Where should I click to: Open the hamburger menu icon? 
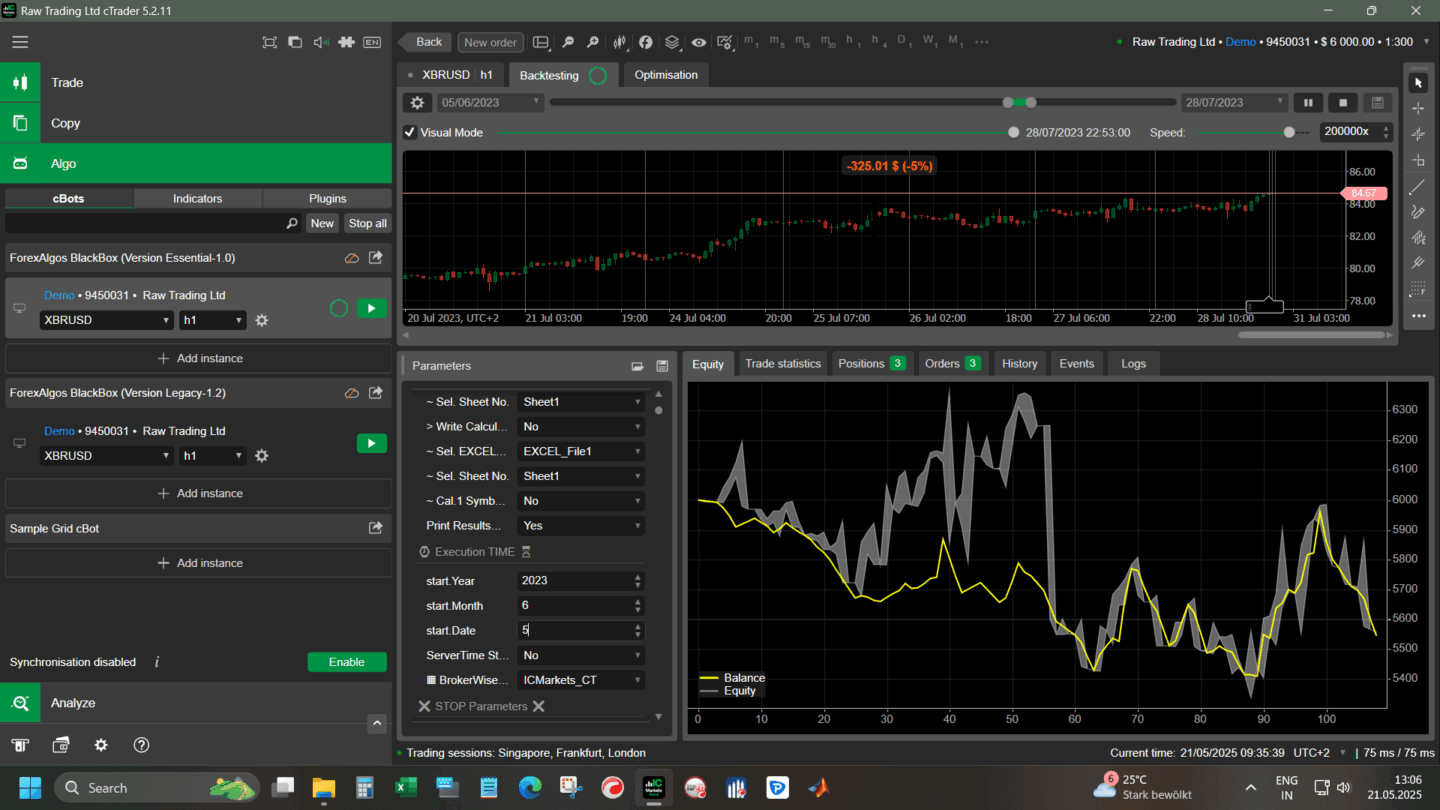(20, 42)
